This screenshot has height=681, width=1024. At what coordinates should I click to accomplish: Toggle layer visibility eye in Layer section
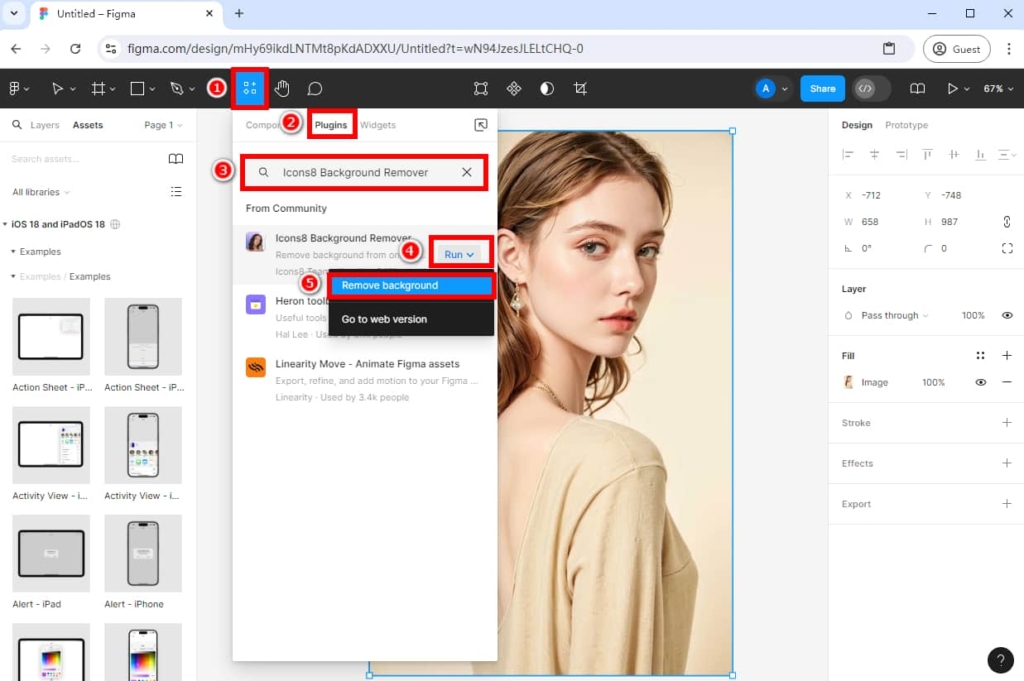click(1007, 315)
